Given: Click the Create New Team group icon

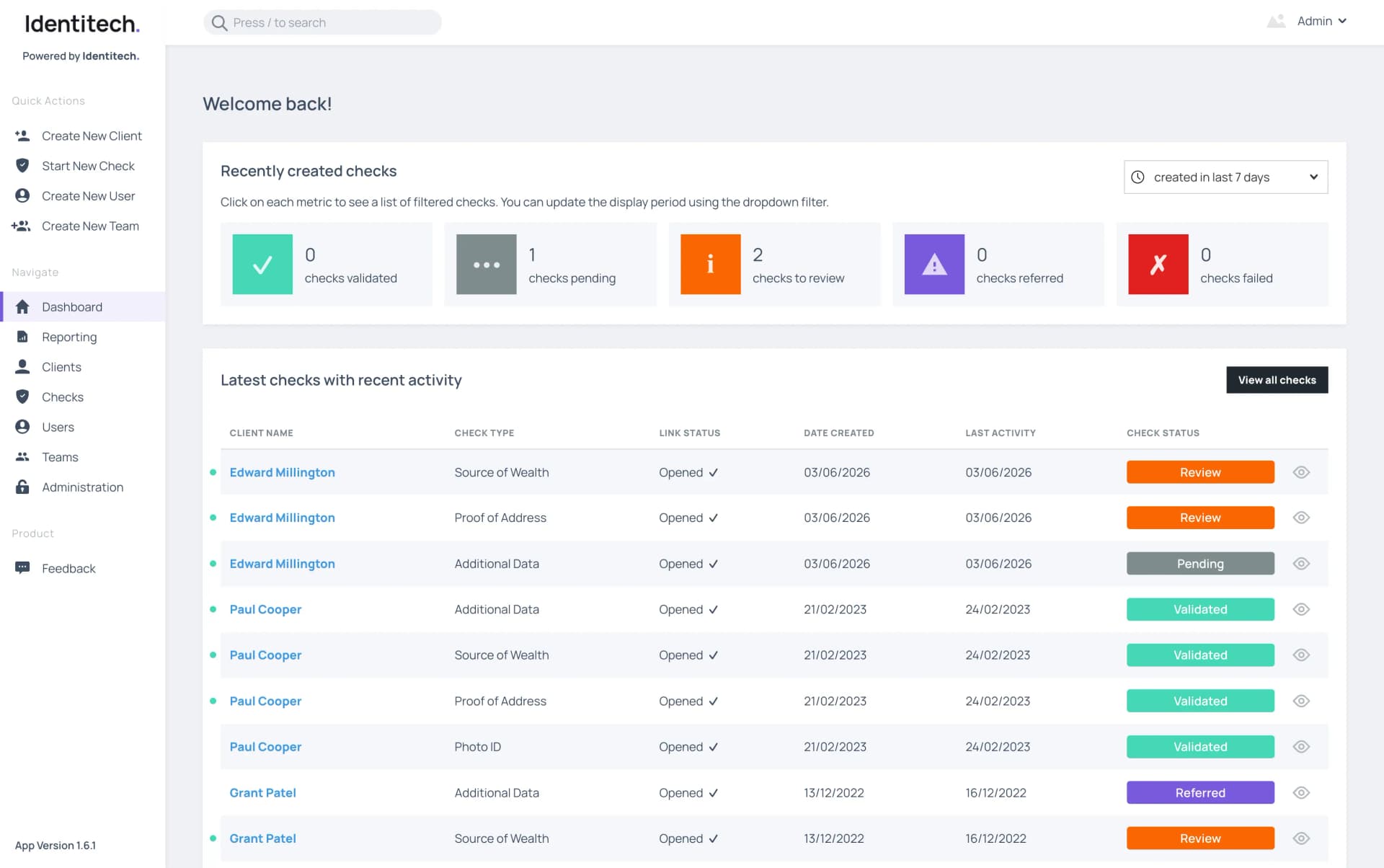Looking at the screenshot, I should 21,226.
